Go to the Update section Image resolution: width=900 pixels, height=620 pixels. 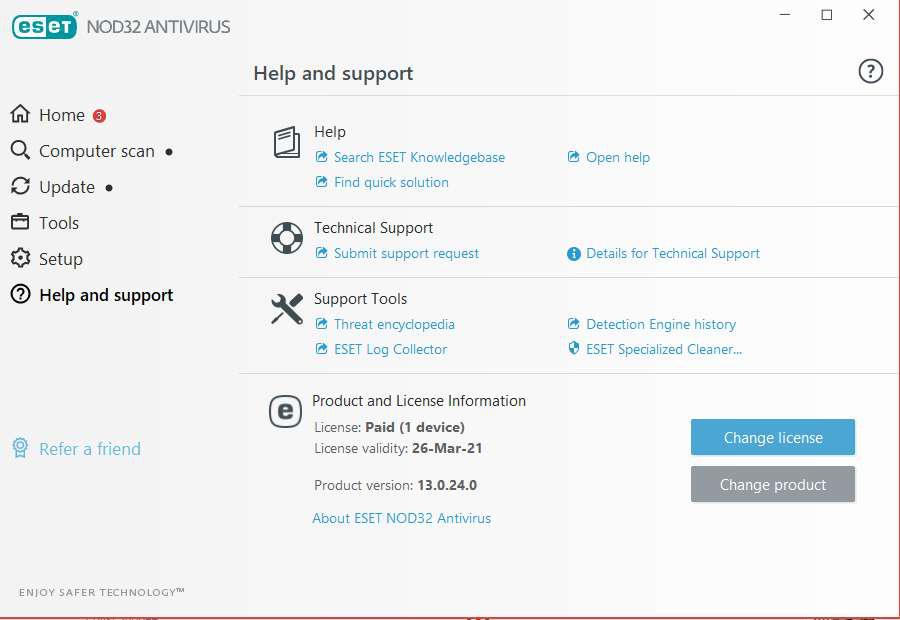tap(67, 187)
